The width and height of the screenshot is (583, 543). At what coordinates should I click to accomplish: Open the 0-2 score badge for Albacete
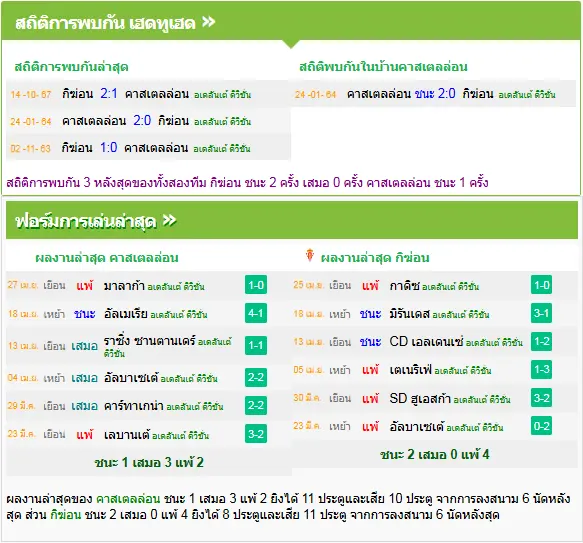tap(541, 426)
